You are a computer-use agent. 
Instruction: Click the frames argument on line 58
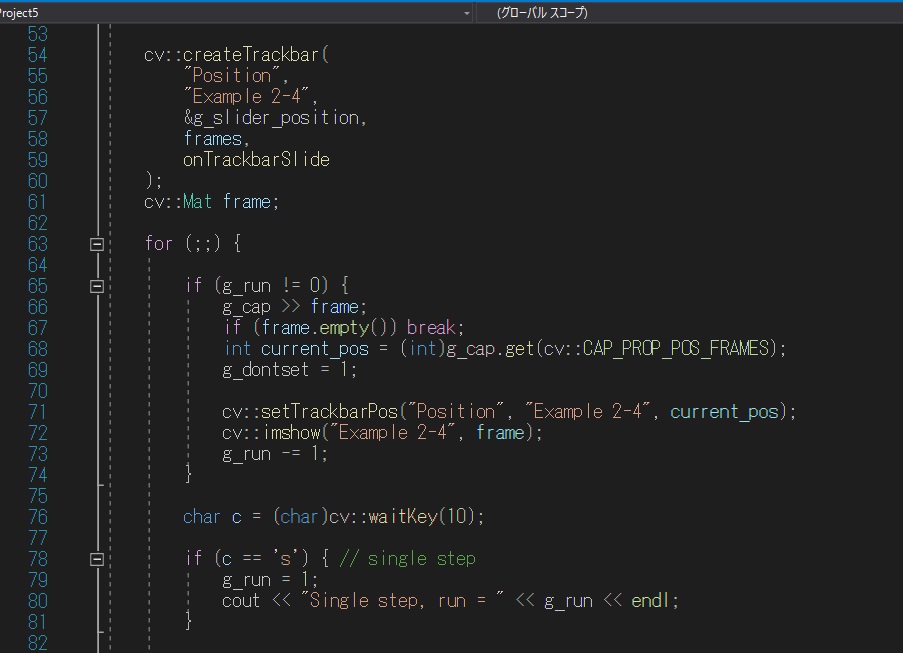pyautogui.click(x=213, y=139)
